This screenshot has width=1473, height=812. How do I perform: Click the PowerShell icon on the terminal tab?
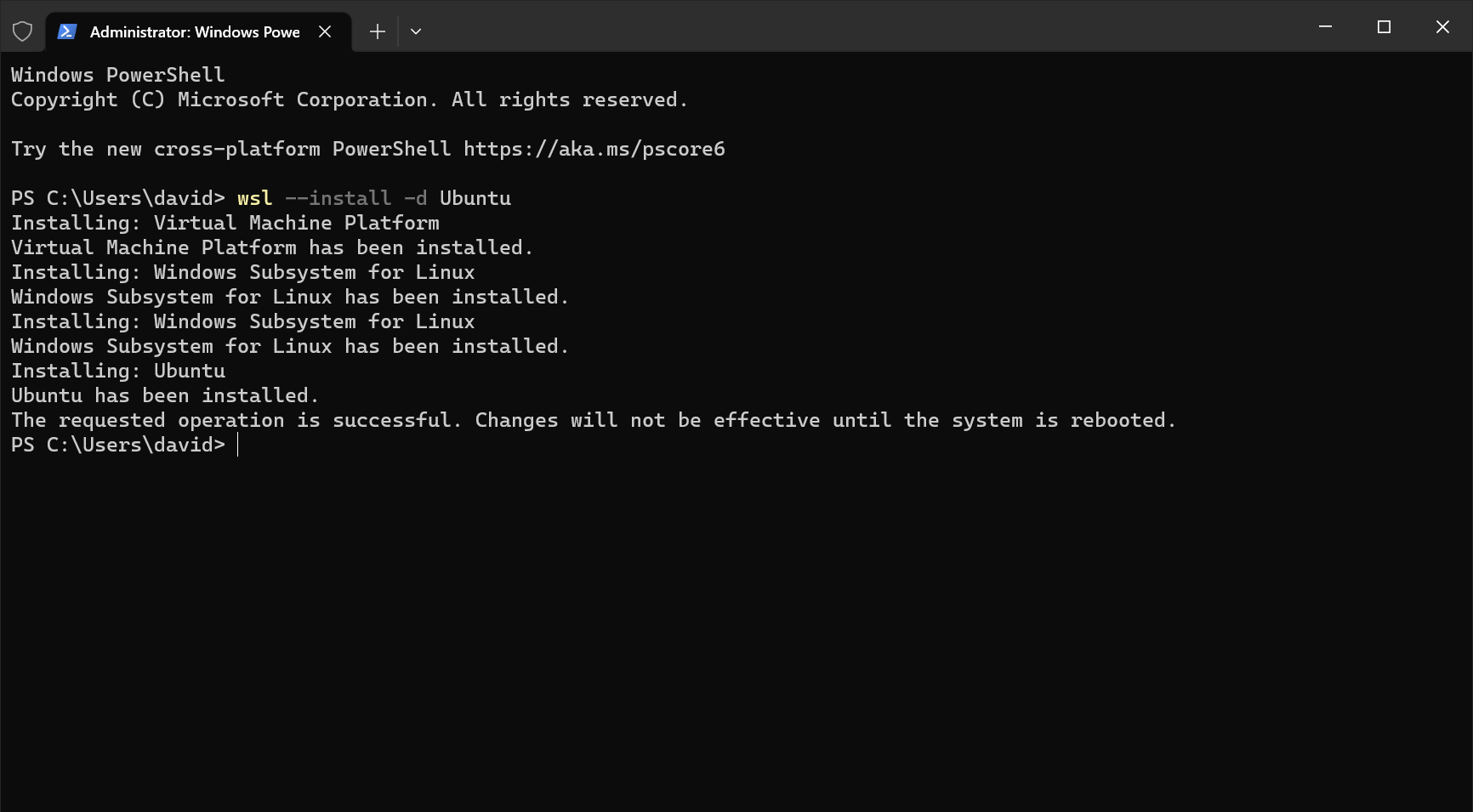66,31
